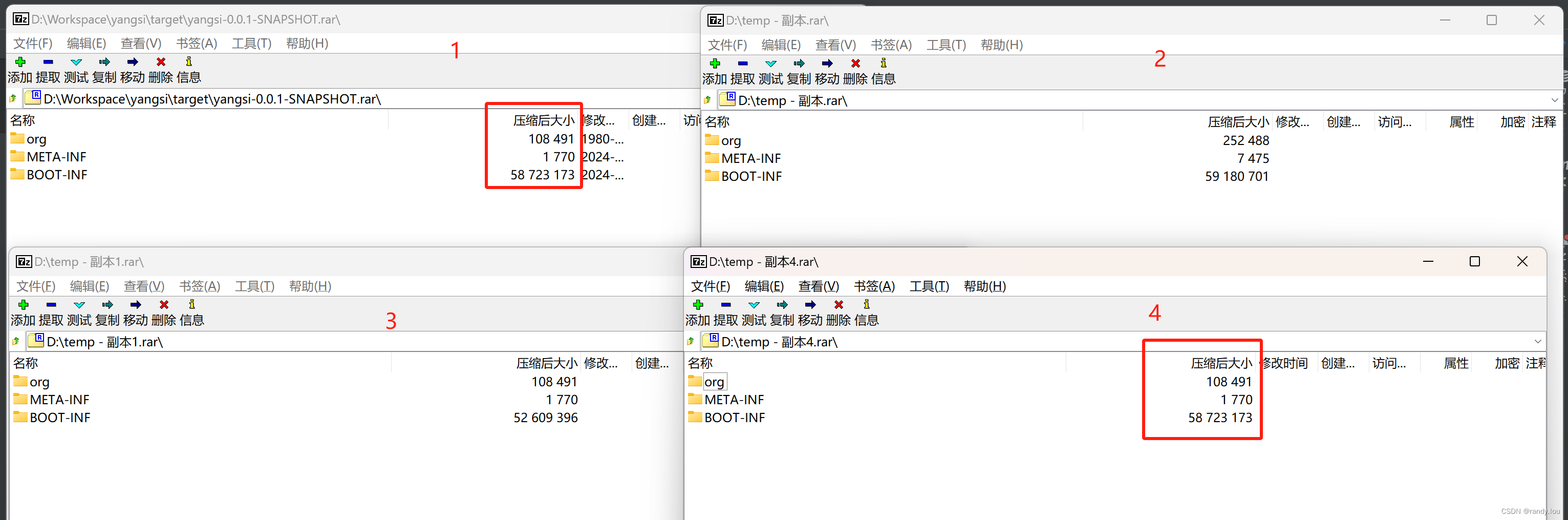
Task: Select BOOT-INF folder in 副本1.rar window
Action: point(60,418)
